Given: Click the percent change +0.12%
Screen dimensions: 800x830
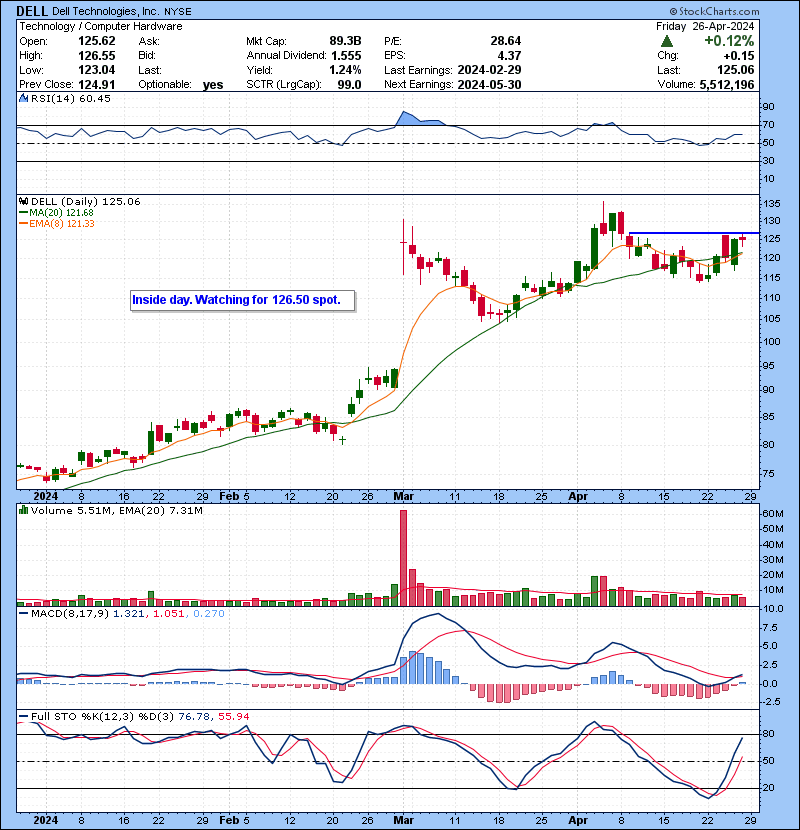Looking at the screenshot, I should (729, 41).
